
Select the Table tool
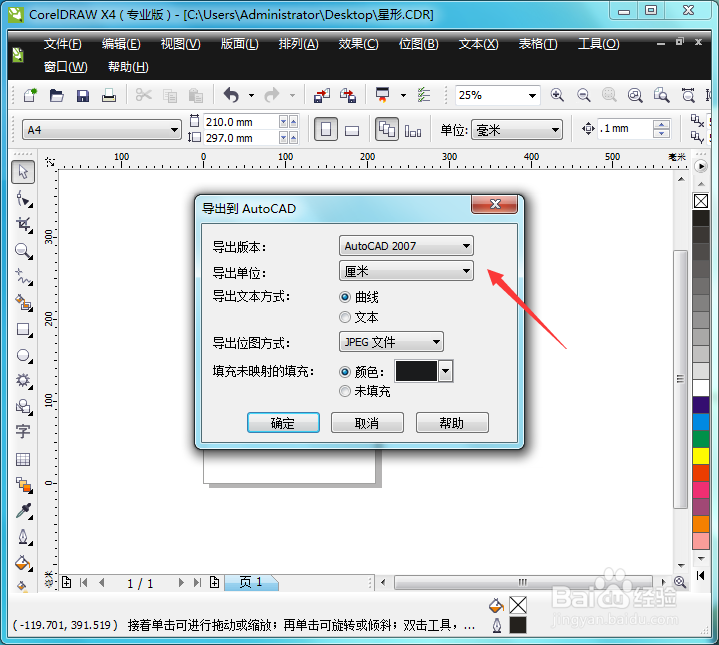(x=23, y=459)
